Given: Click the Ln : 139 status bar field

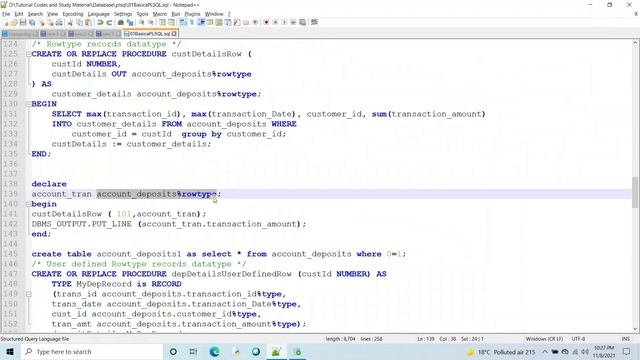Looking at the screenshot, I should tap(426, 339).
